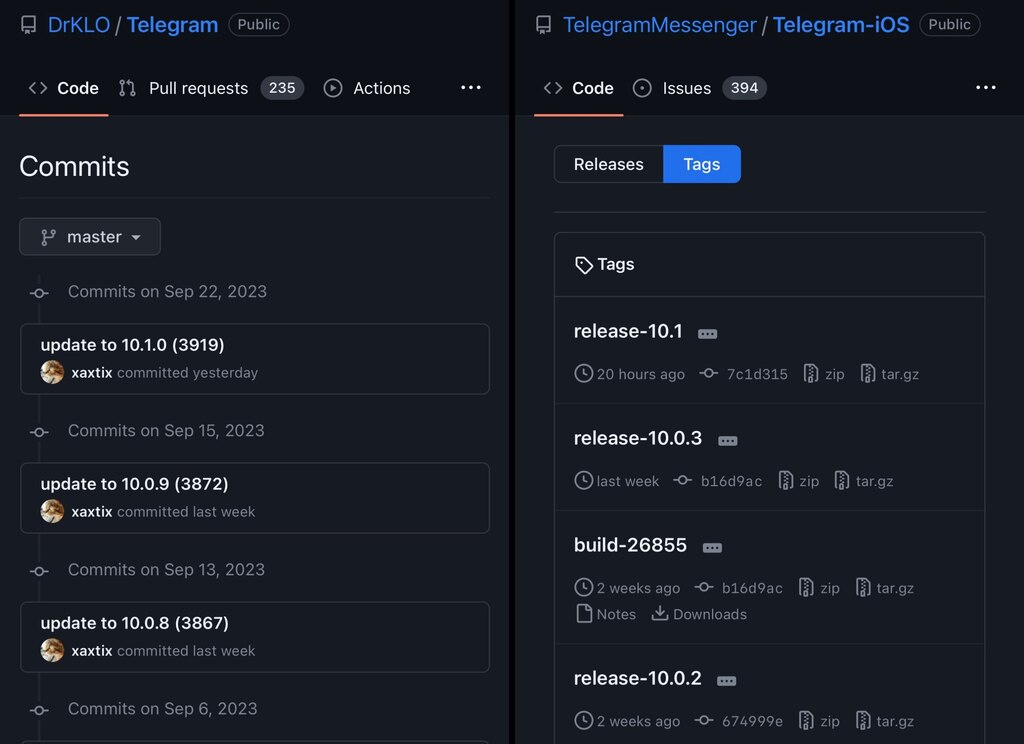Select the Tags button
This screenshot has height=744, width=1024.
point(701,164)
